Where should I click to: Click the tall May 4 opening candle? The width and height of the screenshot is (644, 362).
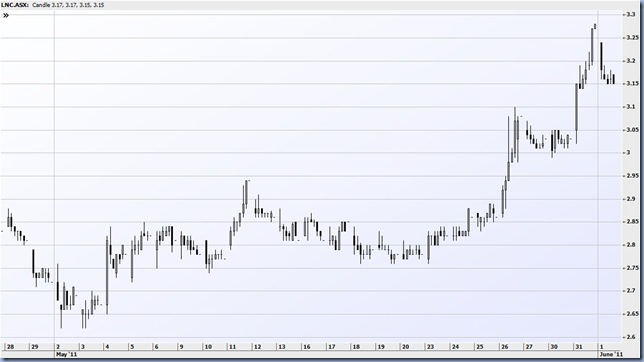pyautogui.click(x=107, y=275)
